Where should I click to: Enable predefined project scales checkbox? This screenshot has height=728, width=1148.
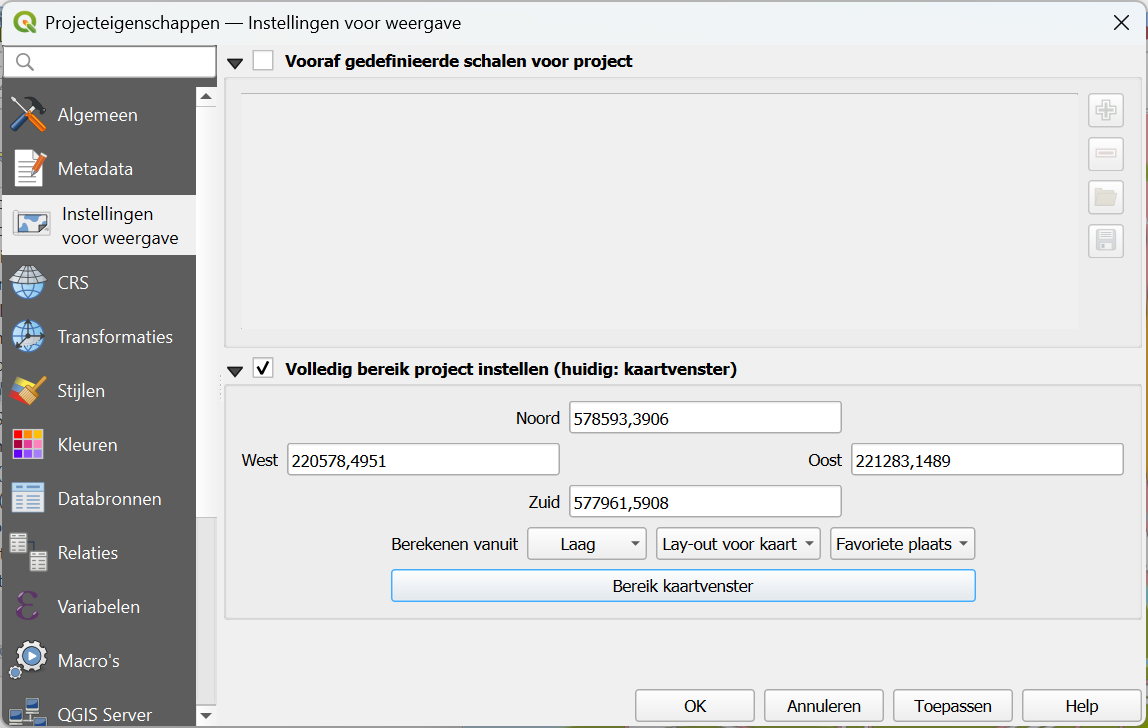click(263, 61)
